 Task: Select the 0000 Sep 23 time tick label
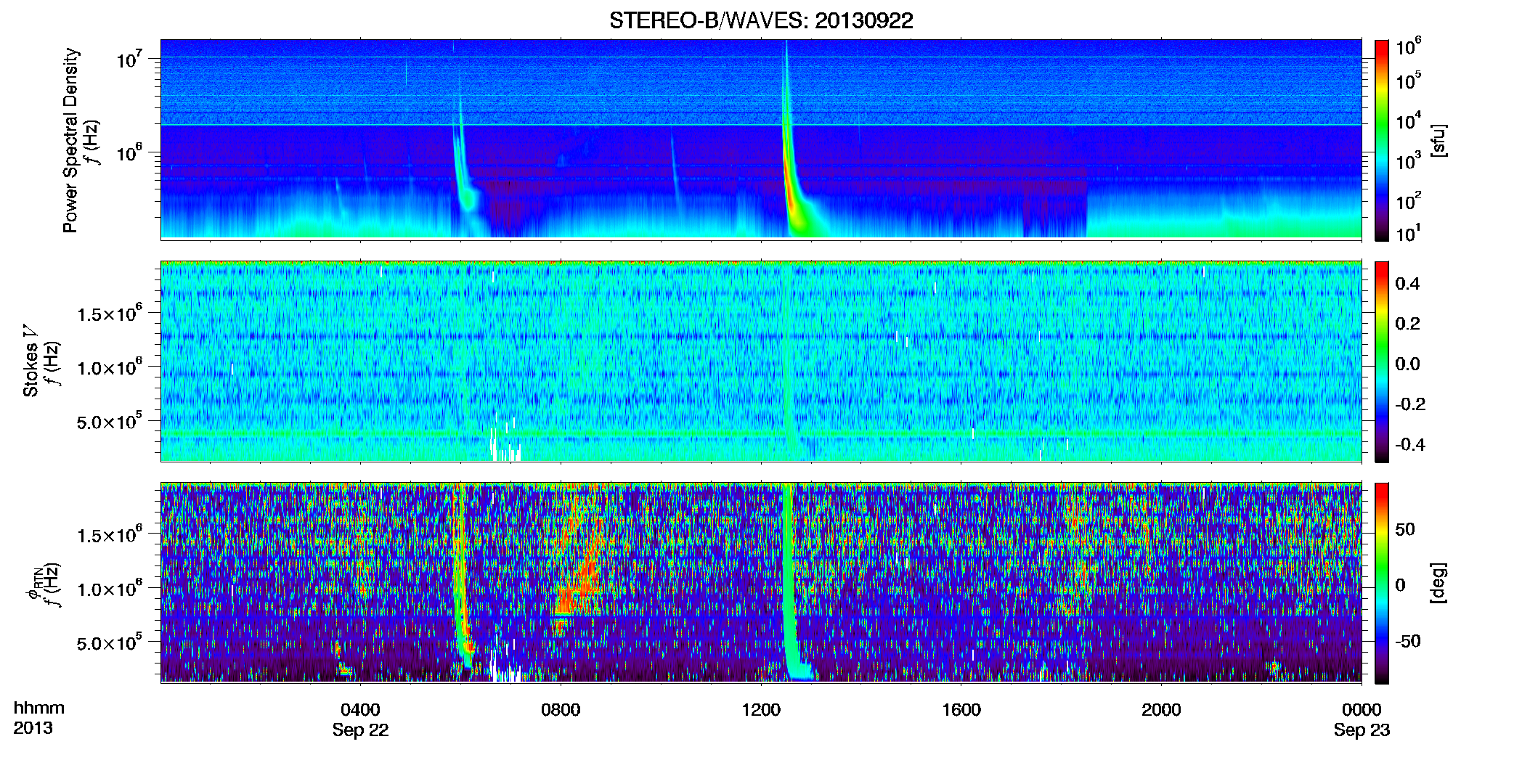point(1362,719)
